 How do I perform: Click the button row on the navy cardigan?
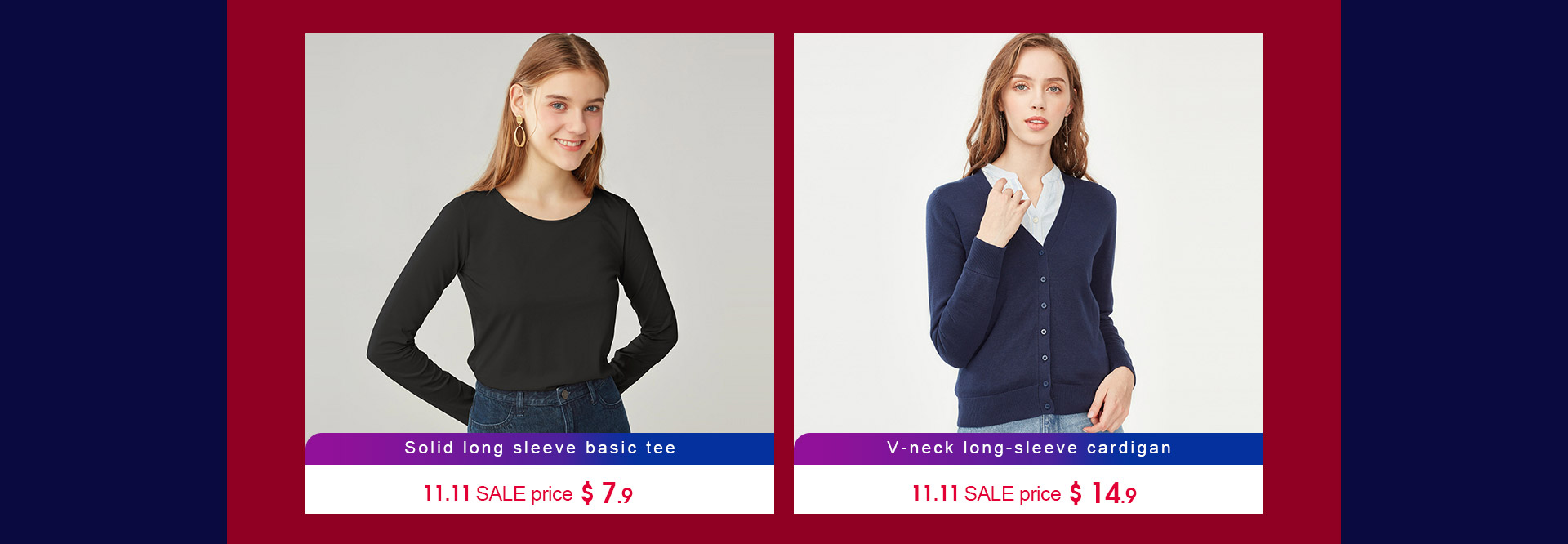click(1044, 343)
